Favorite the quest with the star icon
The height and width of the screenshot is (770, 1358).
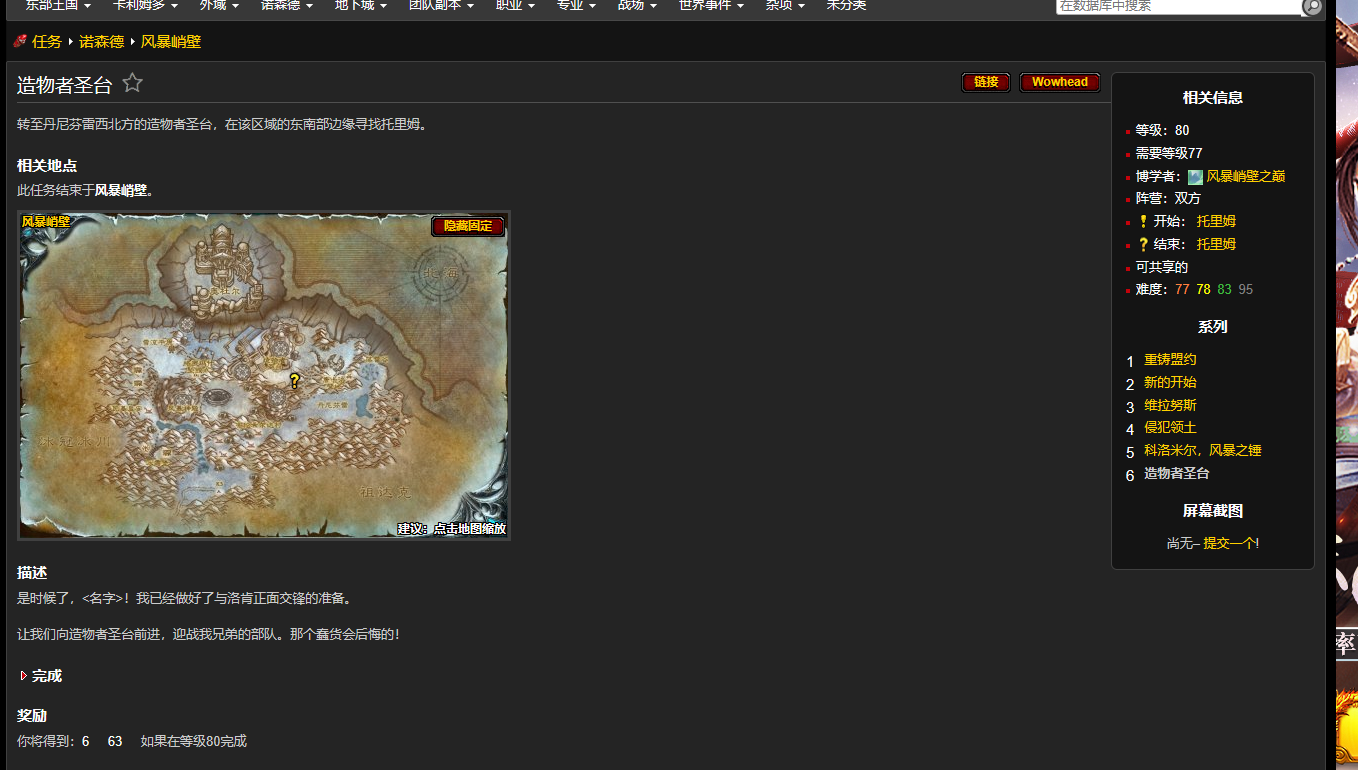pos(132,83)
